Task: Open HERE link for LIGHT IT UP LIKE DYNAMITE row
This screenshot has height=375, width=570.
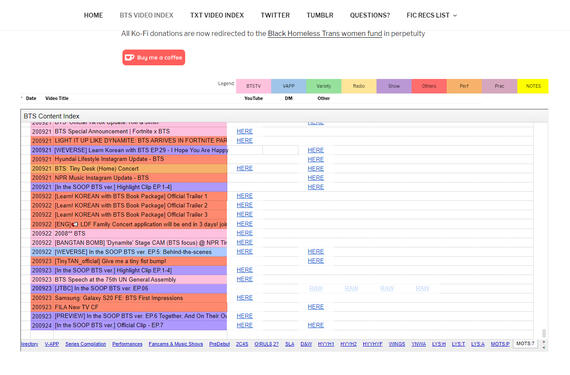Action: coord(244,141)
